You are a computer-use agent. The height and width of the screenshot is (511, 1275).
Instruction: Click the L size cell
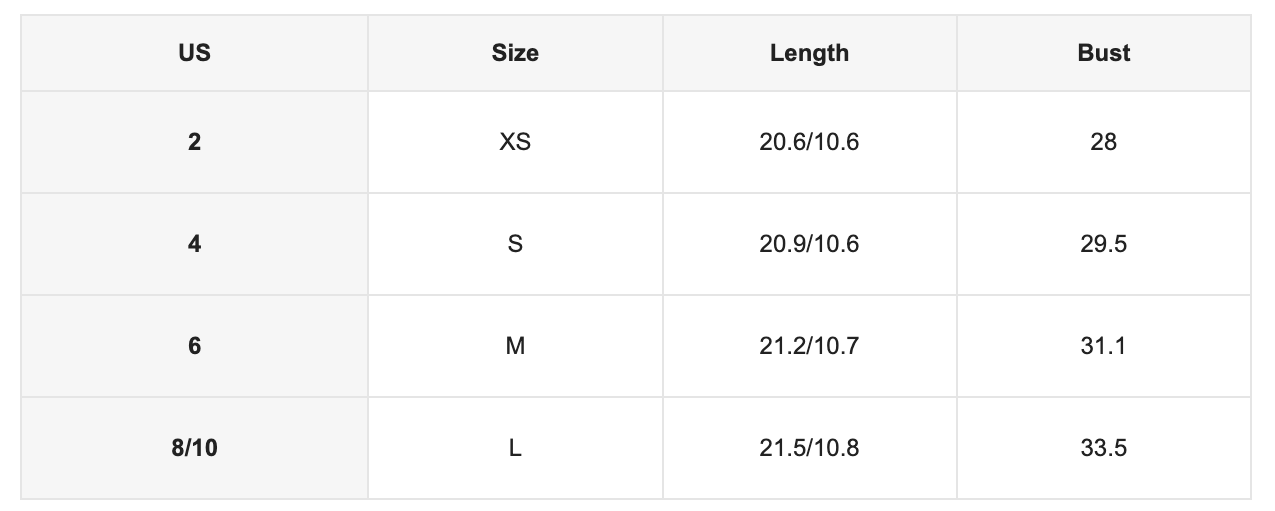515,448
